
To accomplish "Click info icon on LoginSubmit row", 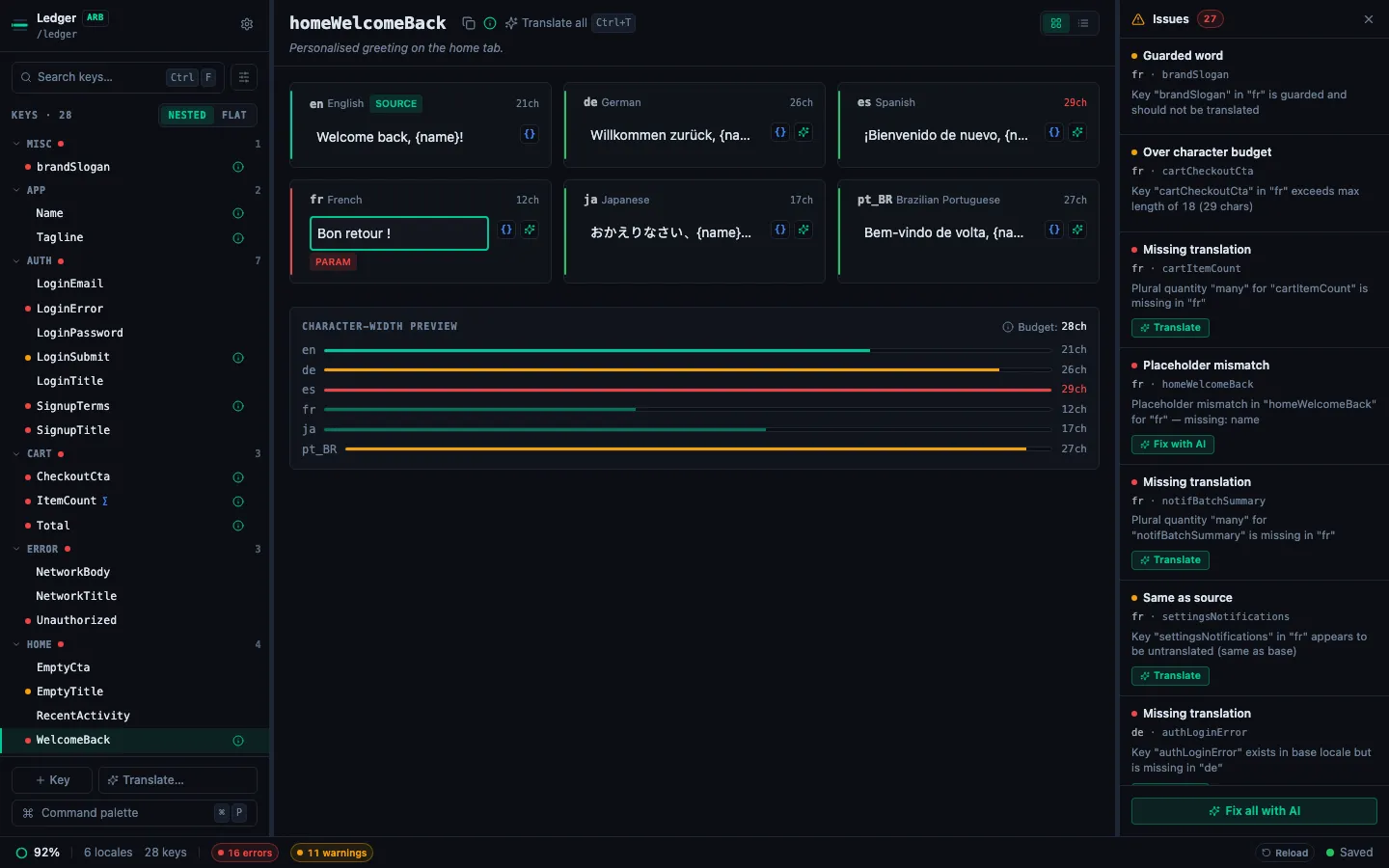I will point(238,358).
